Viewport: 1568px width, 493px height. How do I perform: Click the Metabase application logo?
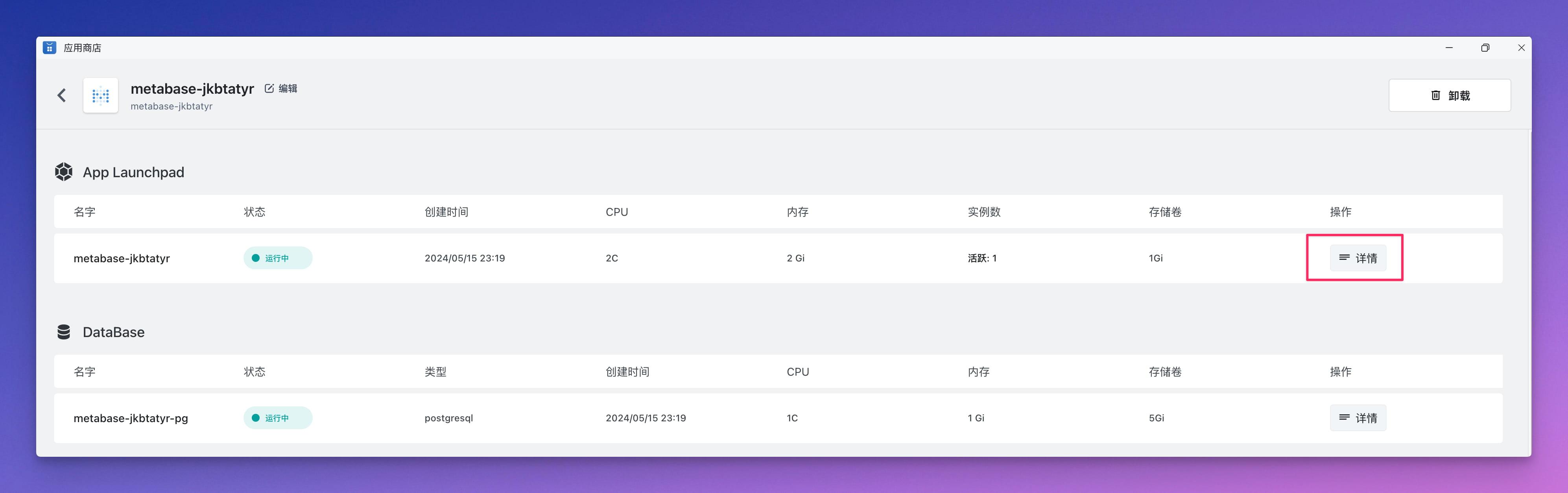tap(100, 95)
